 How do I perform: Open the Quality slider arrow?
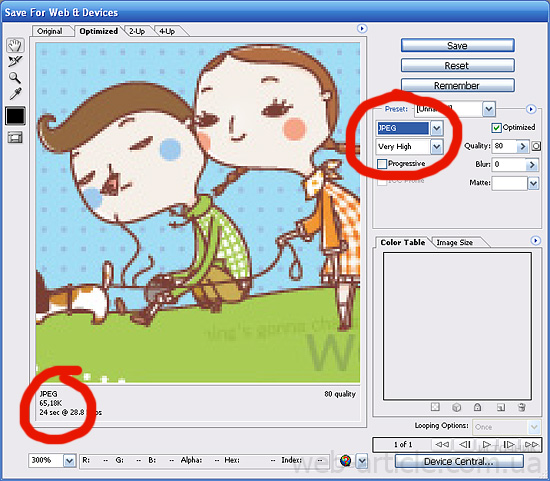523,146
